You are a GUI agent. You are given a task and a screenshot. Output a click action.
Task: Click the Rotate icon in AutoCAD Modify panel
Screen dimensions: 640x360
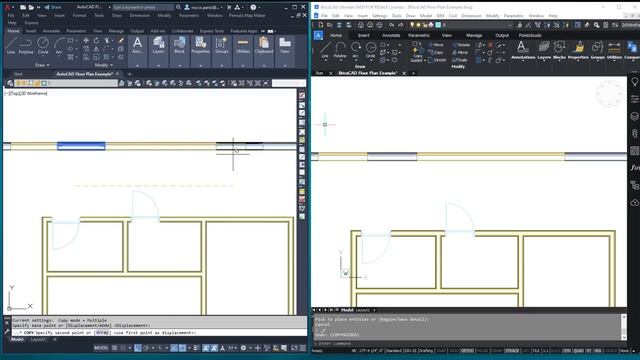(x=96, y=40)
